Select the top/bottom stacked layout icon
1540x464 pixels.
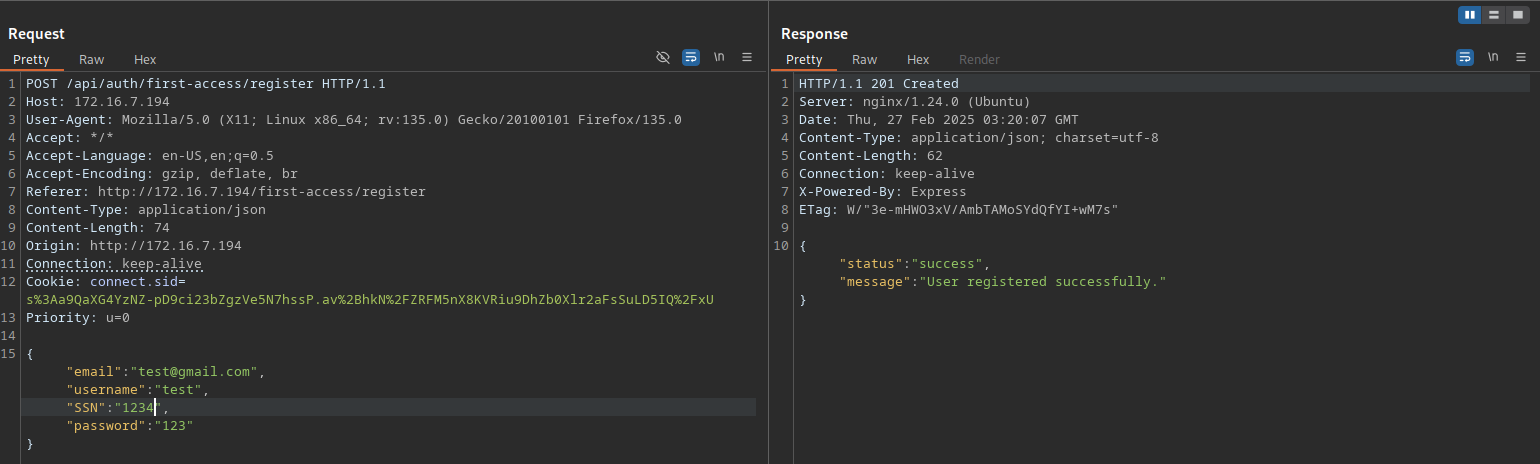click(1494, 15)
